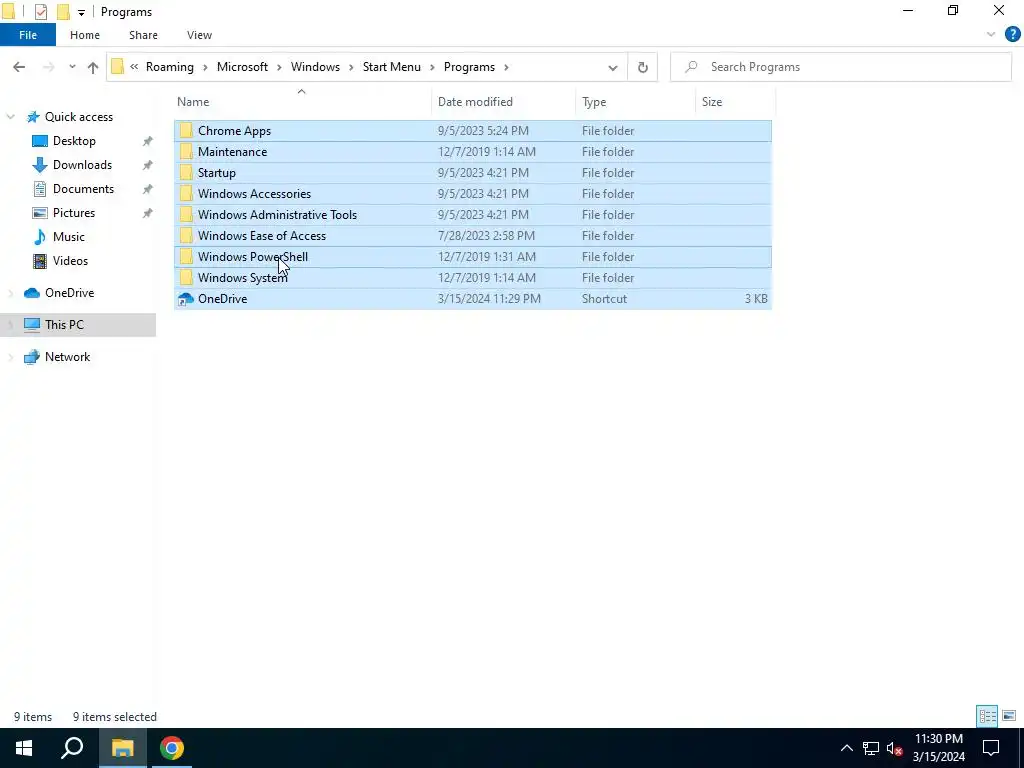Open the recent locations dropdown arrow
1024x768 pixels.
pyautogui.click(x=72, y=67)
